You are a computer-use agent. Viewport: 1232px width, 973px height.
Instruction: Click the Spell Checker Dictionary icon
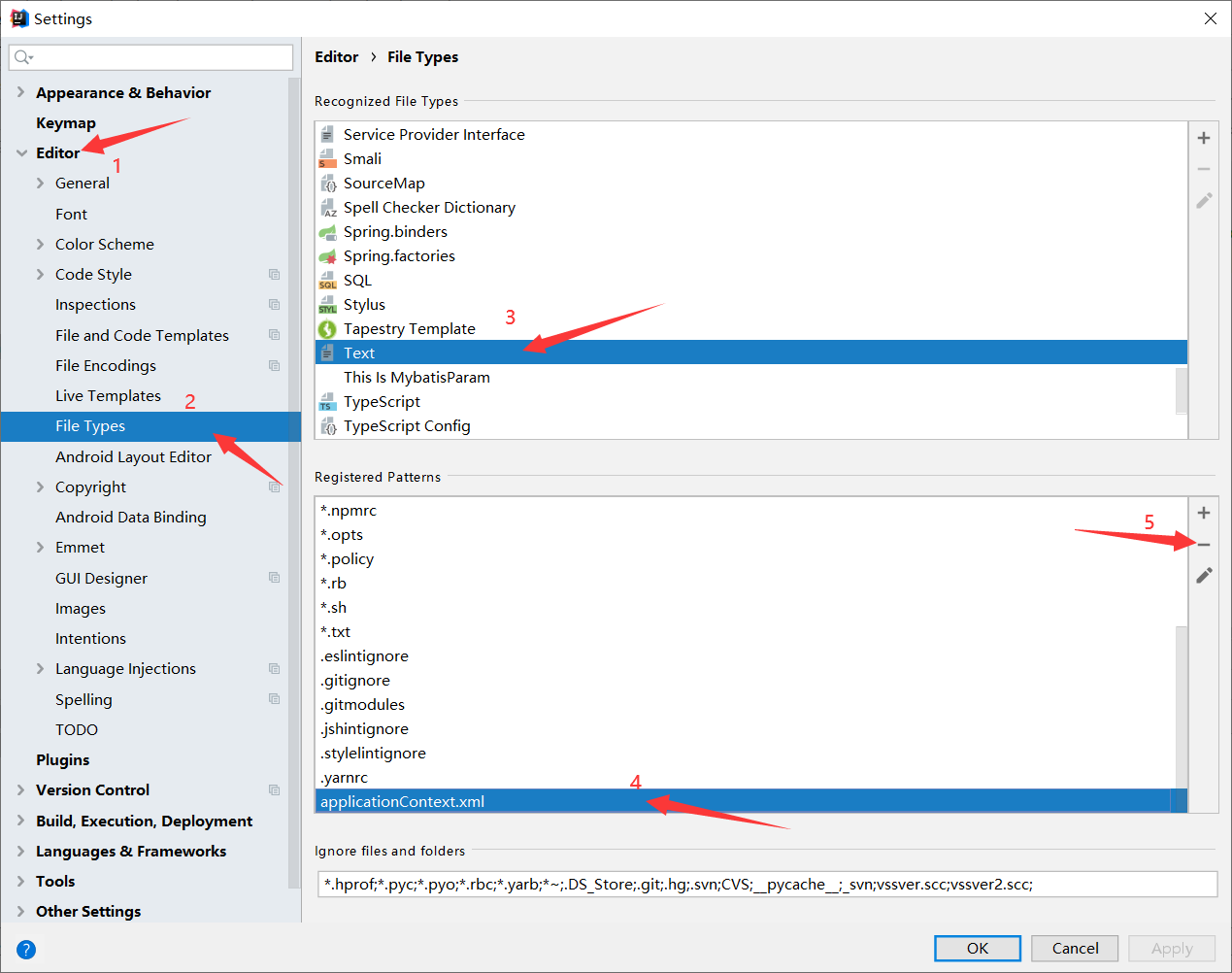pos(328,207)
